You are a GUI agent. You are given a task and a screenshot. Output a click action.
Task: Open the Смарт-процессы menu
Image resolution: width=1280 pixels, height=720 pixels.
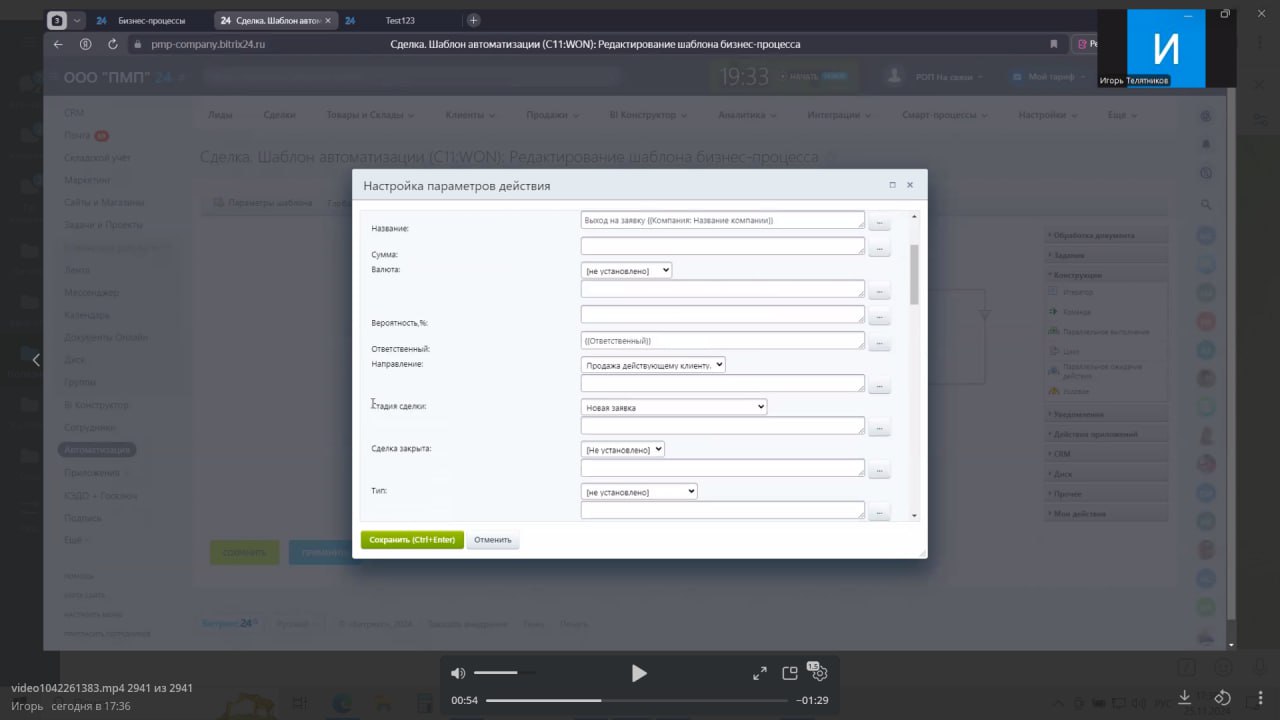click(945, 115)
